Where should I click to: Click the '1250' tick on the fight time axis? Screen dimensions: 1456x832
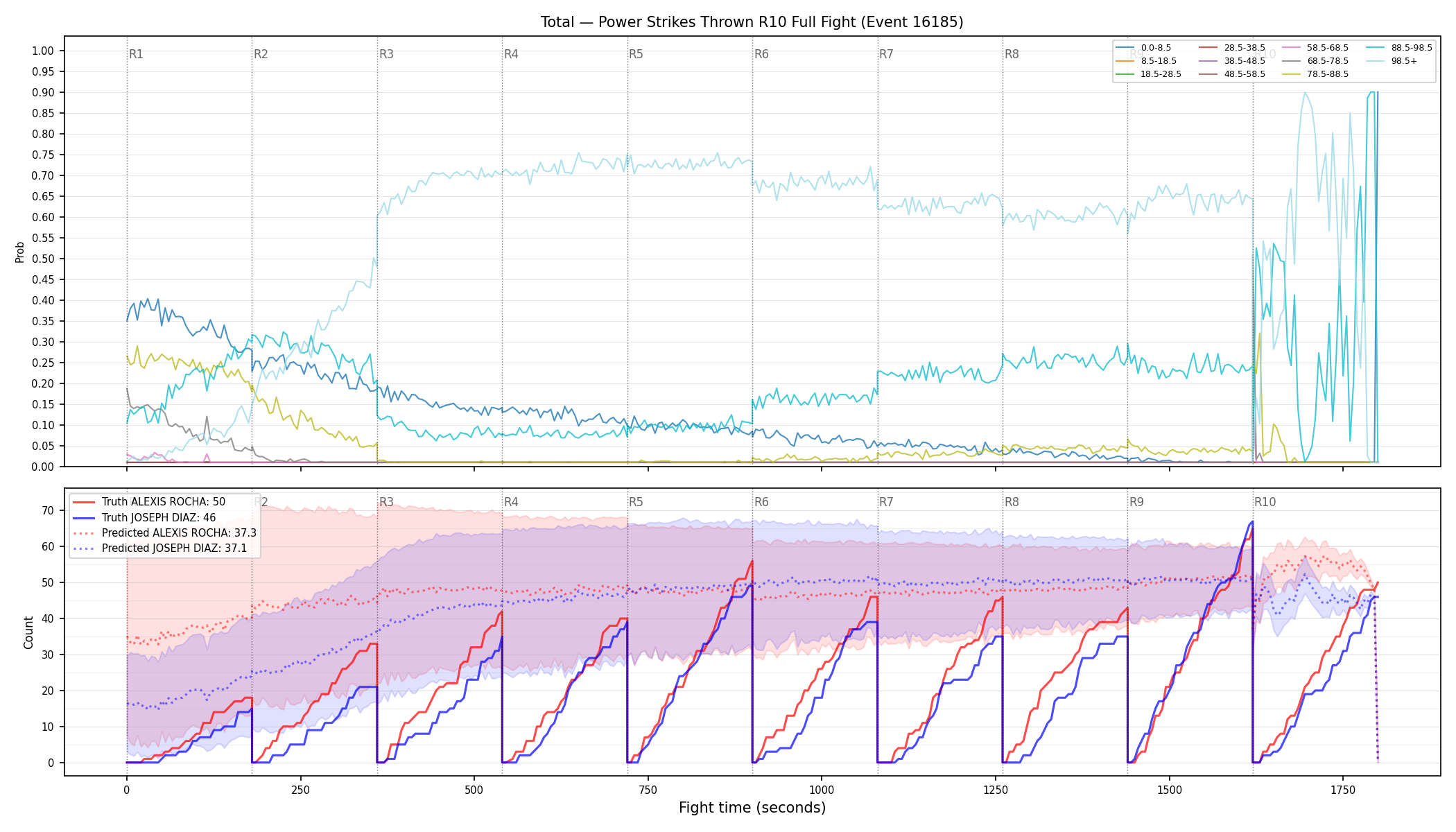pyautogui.click(x=996, y=790)
